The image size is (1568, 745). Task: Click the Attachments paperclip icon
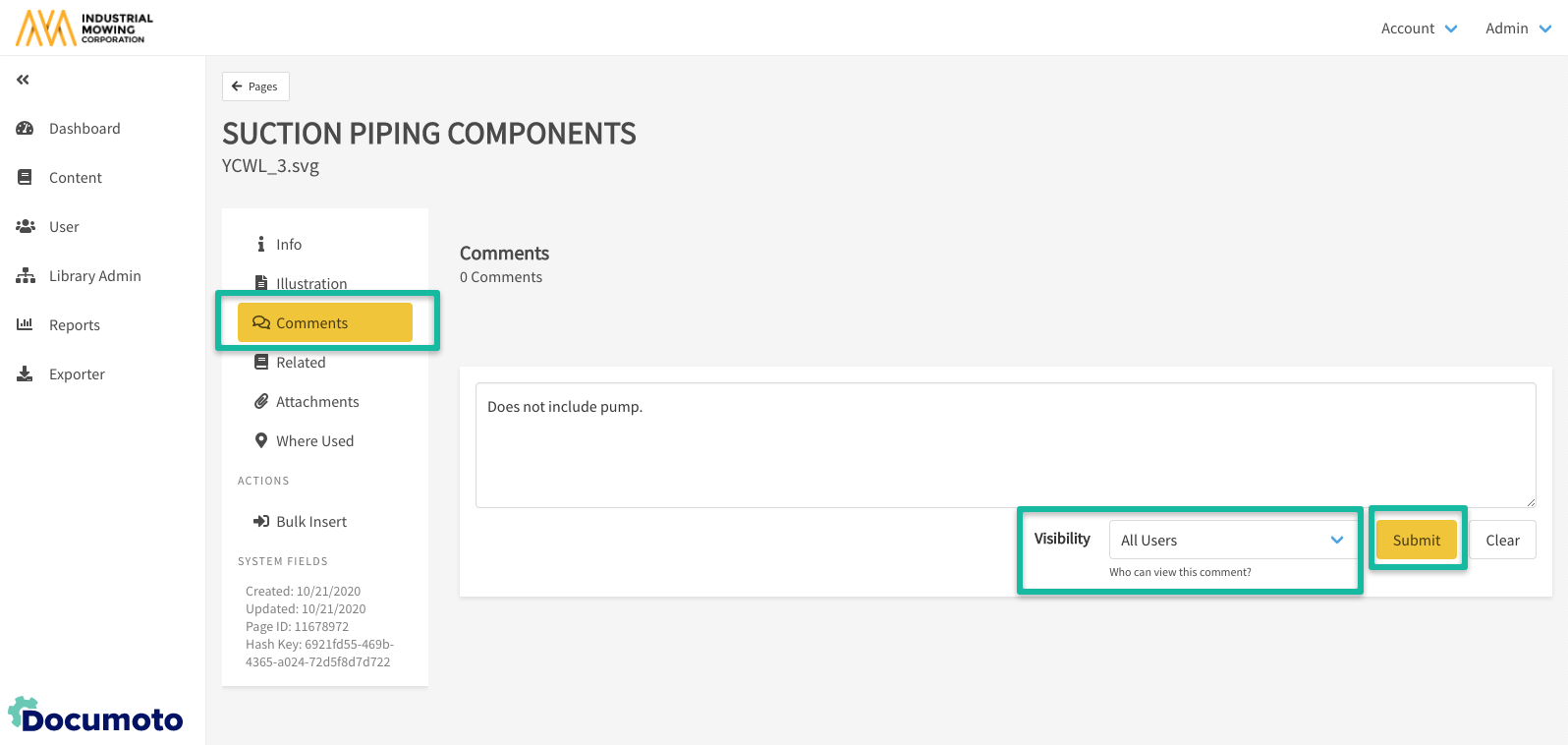coord(261,402)
